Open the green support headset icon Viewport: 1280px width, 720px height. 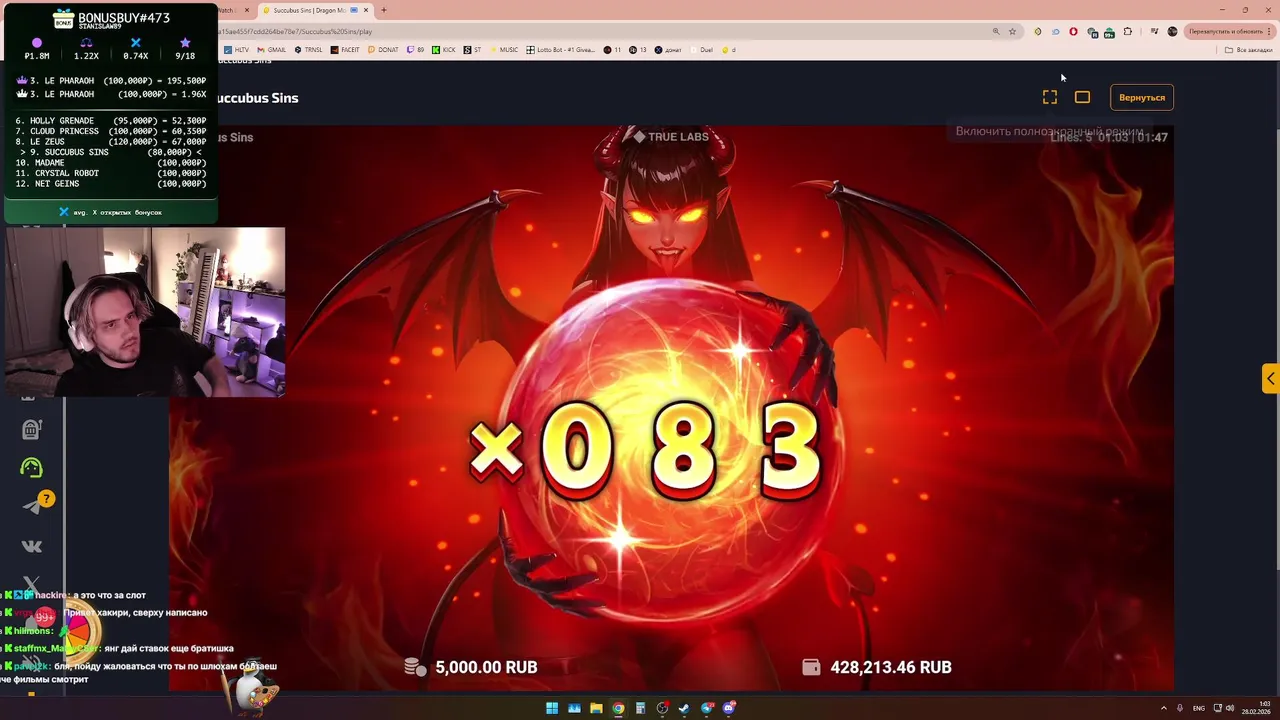click(31, 467)
